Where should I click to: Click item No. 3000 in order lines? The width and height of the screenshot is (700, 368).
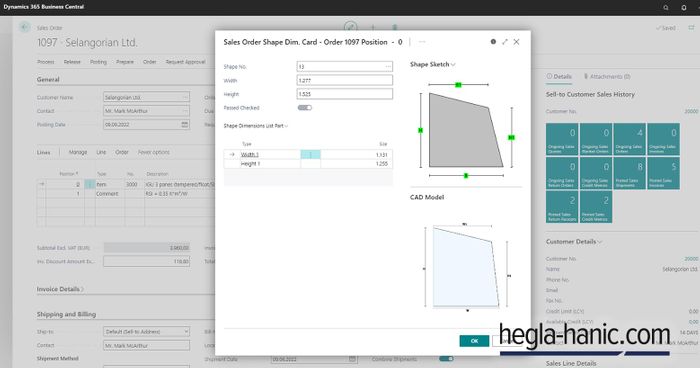click(x=132, y=184)
